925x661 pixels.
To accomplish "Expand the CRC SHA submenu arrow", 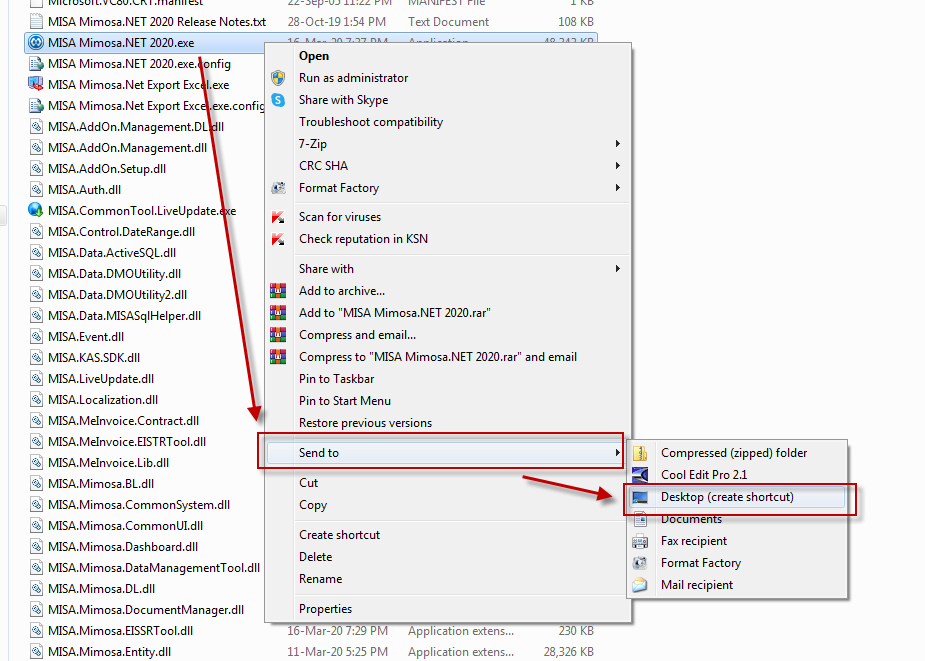I will pyautogui.click(x=617, y=166).
